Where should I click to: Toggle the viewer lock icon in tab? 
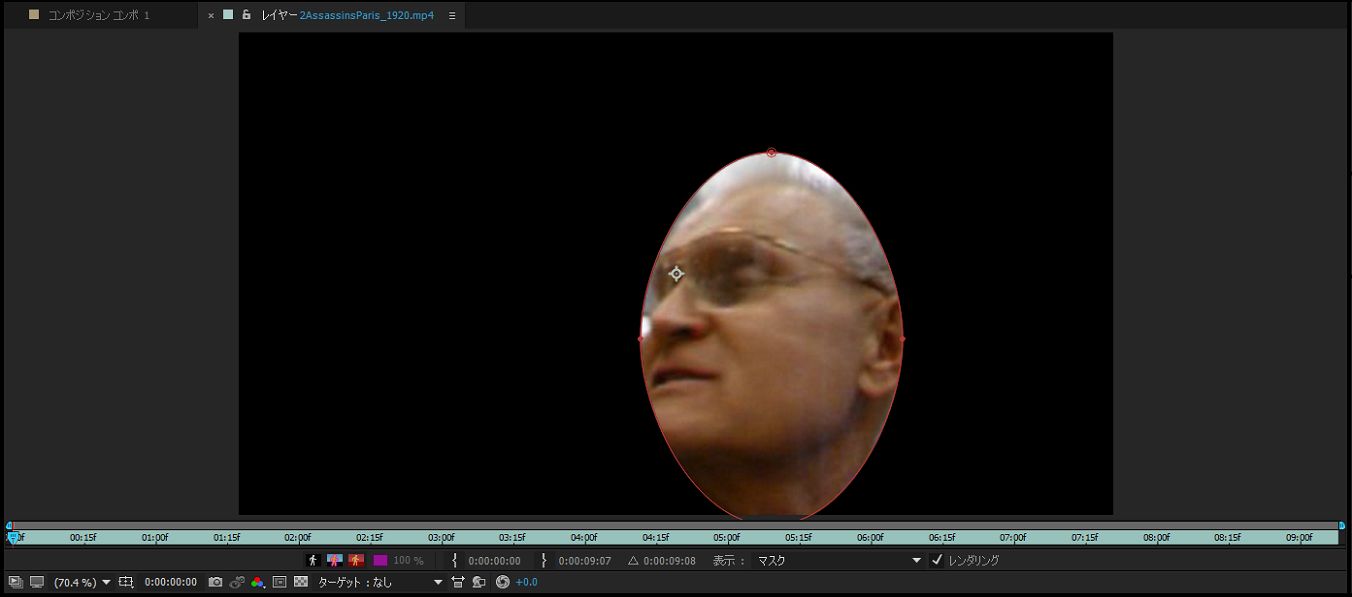click(246, 15)
